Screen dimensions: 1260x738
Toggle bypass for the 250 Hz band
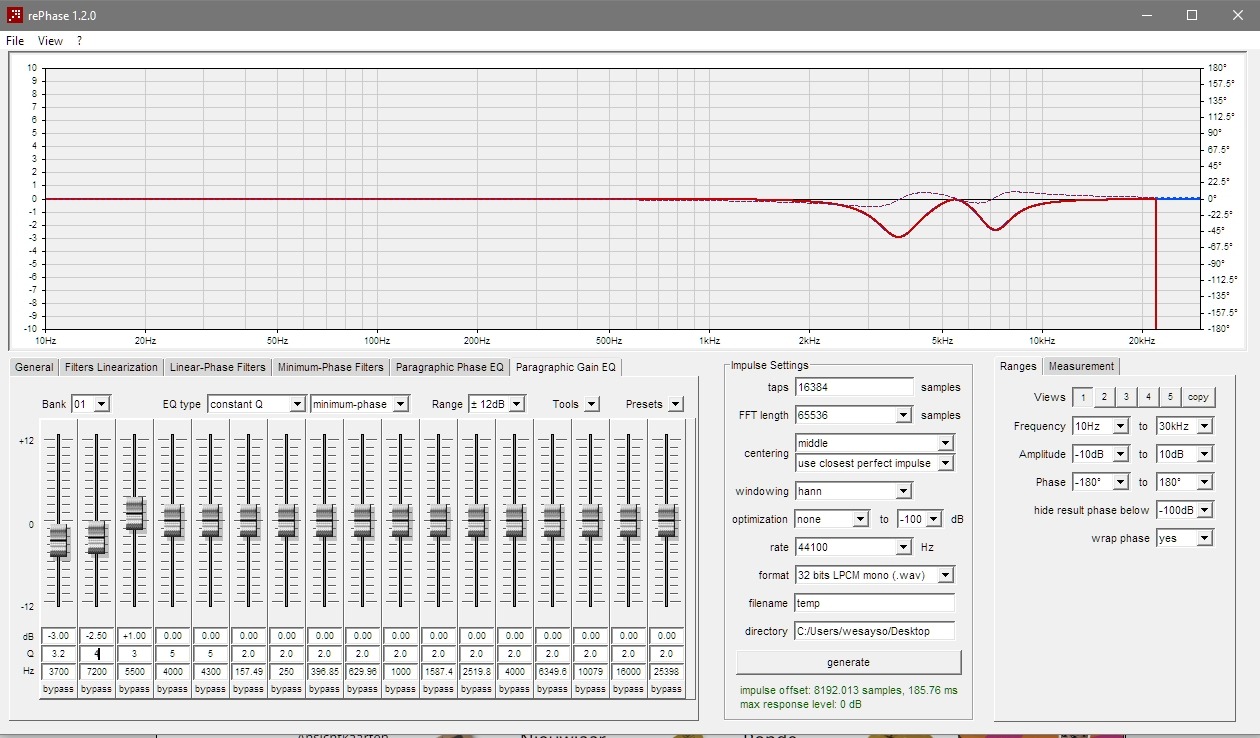click(x=286, y=689)
